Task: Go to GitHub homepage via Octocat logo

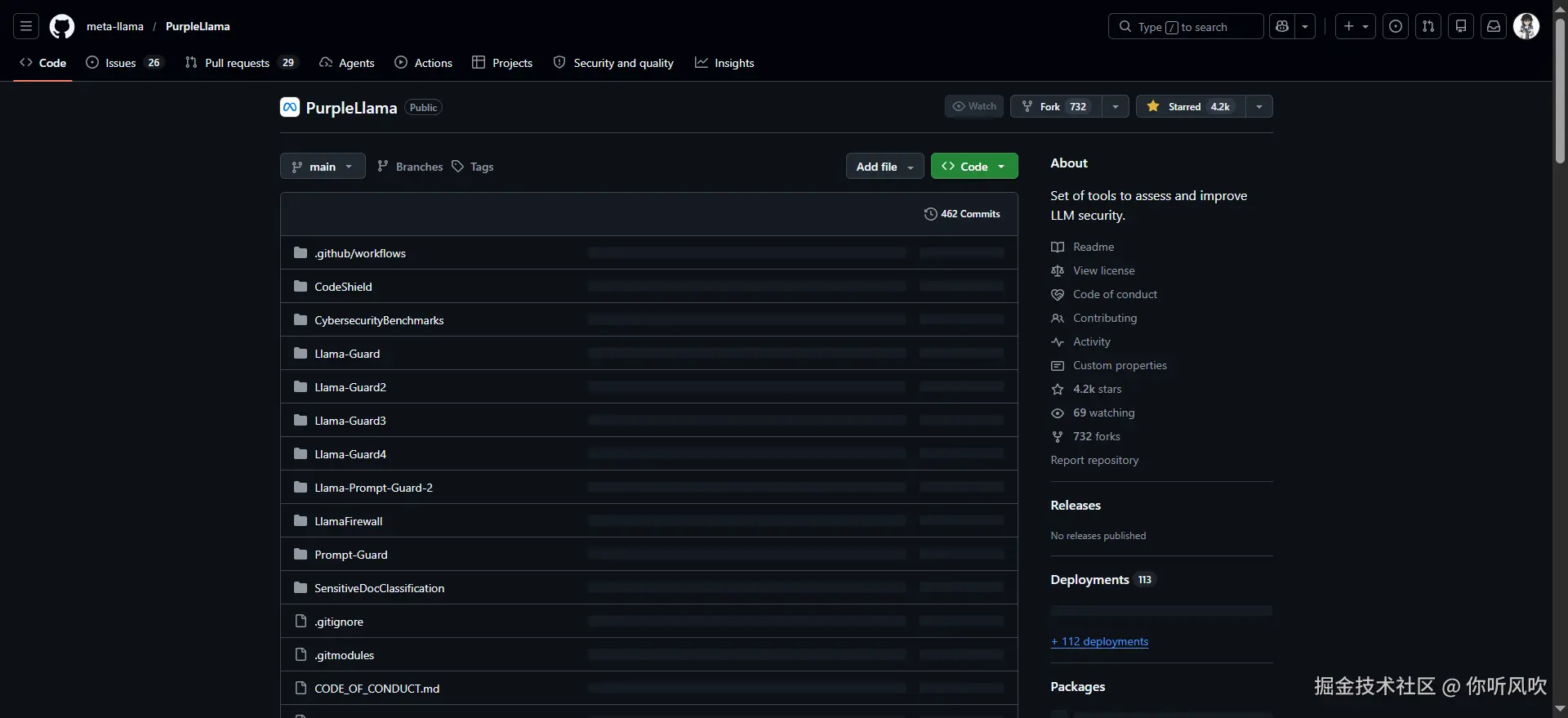Action: click(62, 26)
